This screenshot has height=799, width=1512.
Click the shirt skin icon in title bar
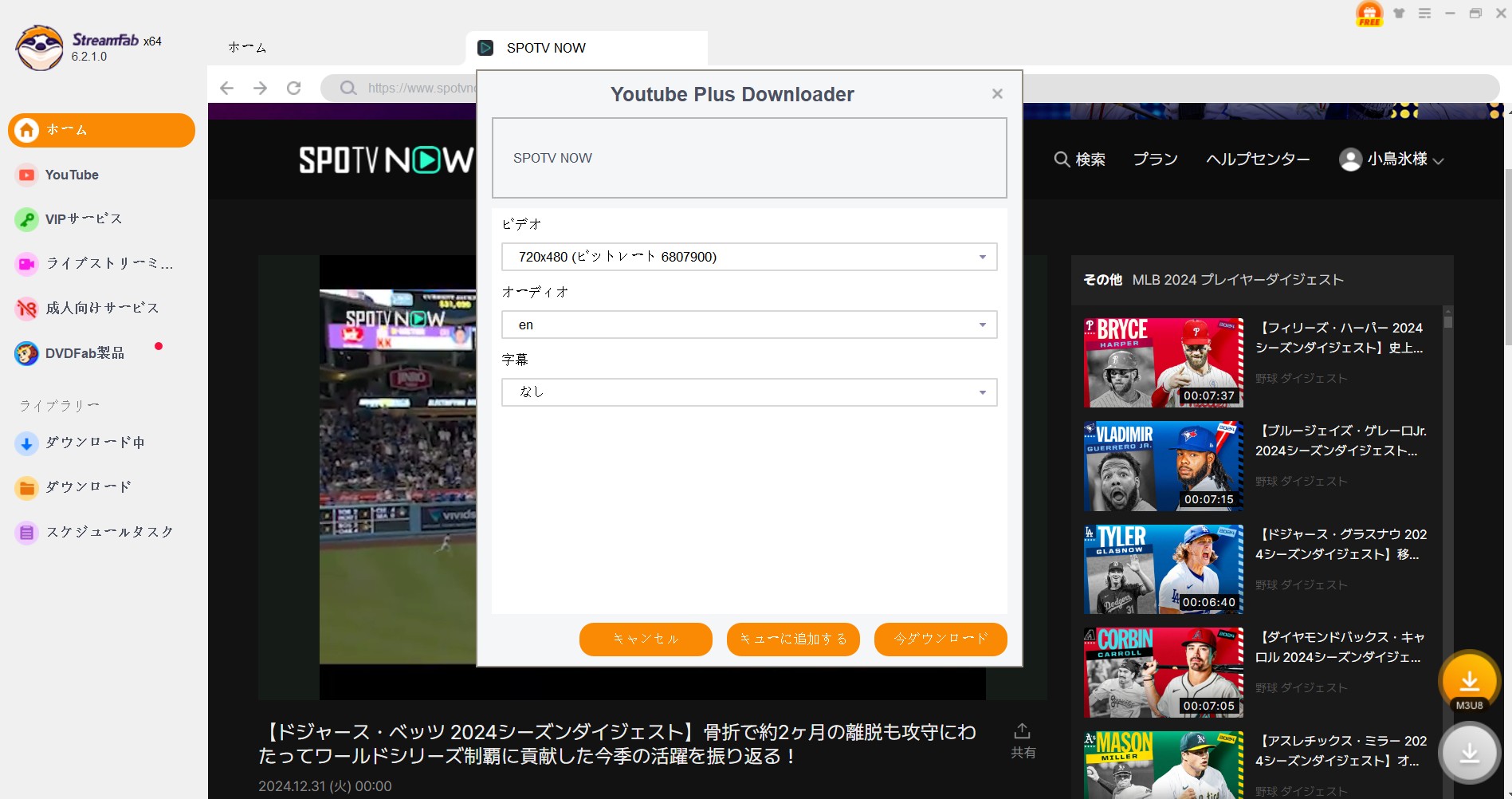(1399, 13)
